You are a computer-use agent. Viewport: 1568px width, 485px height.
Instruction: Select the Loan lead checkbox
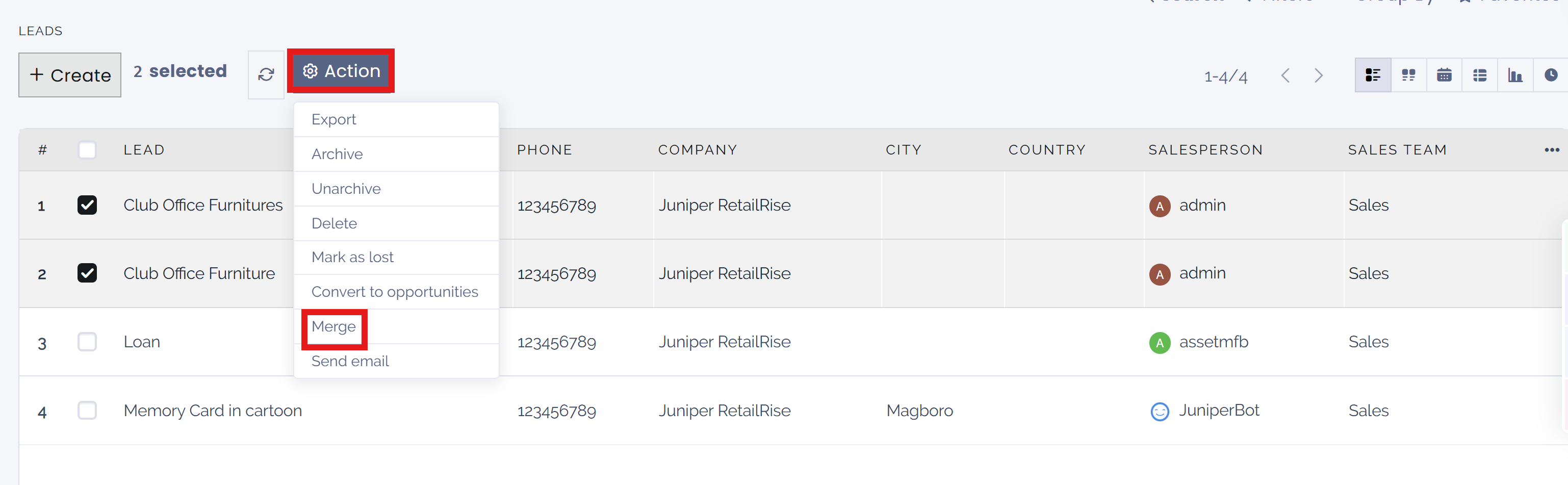pos(87,341)
